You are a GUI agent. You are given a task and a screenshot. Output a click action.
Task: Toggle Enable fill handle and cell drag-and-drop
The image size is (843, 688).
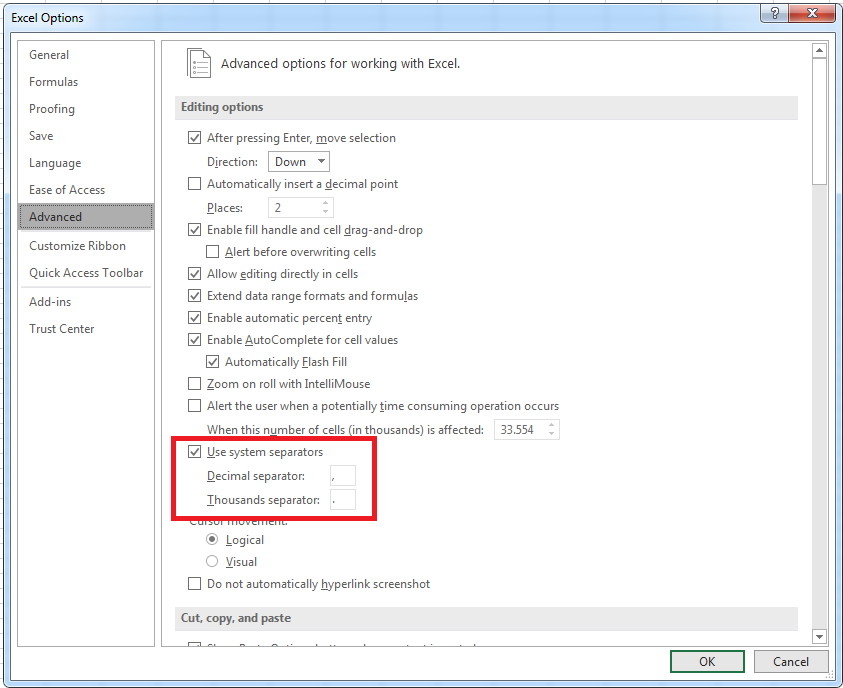[x=194, y=230]
